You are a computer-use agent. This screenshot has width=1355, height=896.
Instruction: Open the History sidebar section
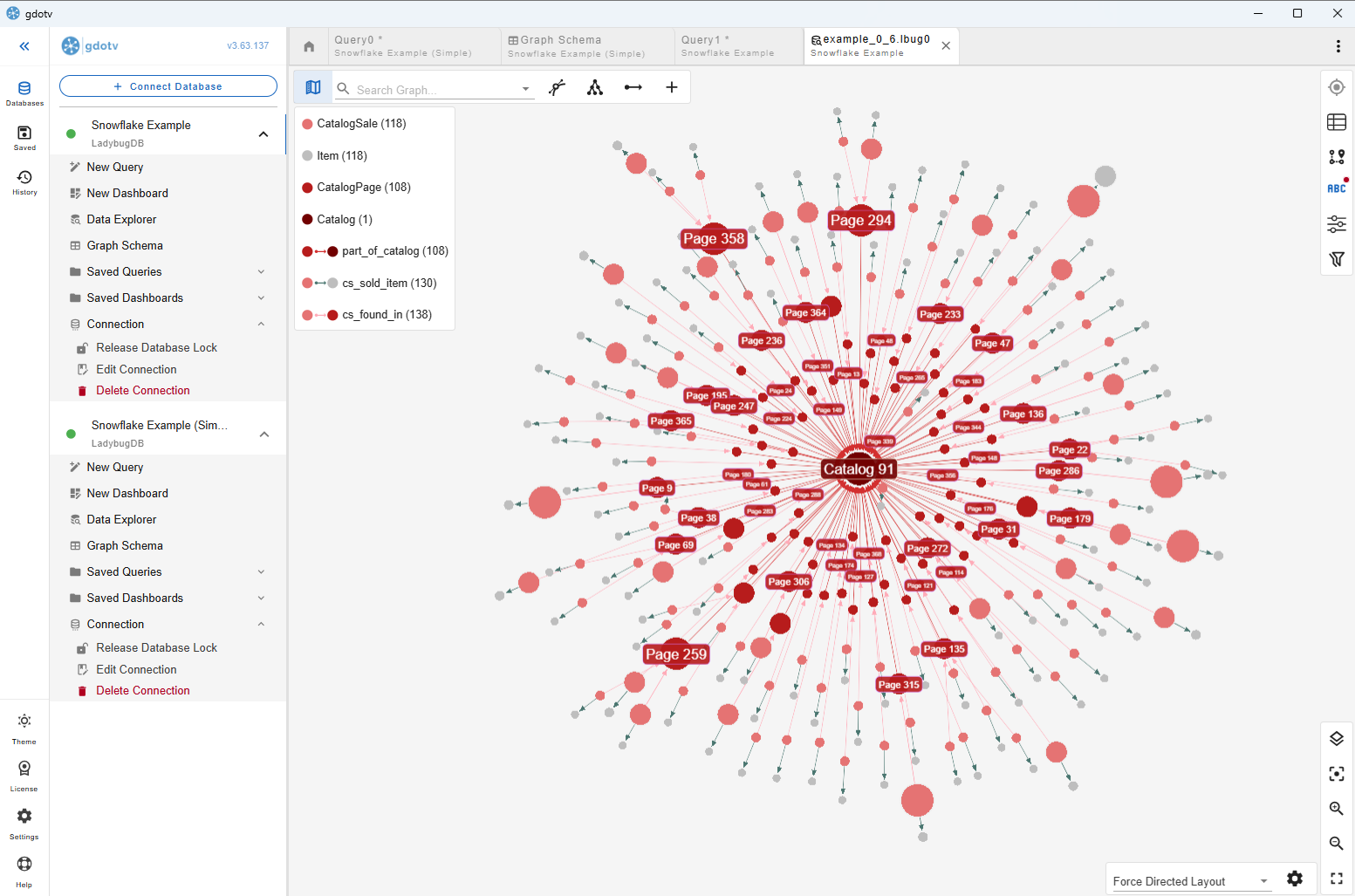[24, 182]
